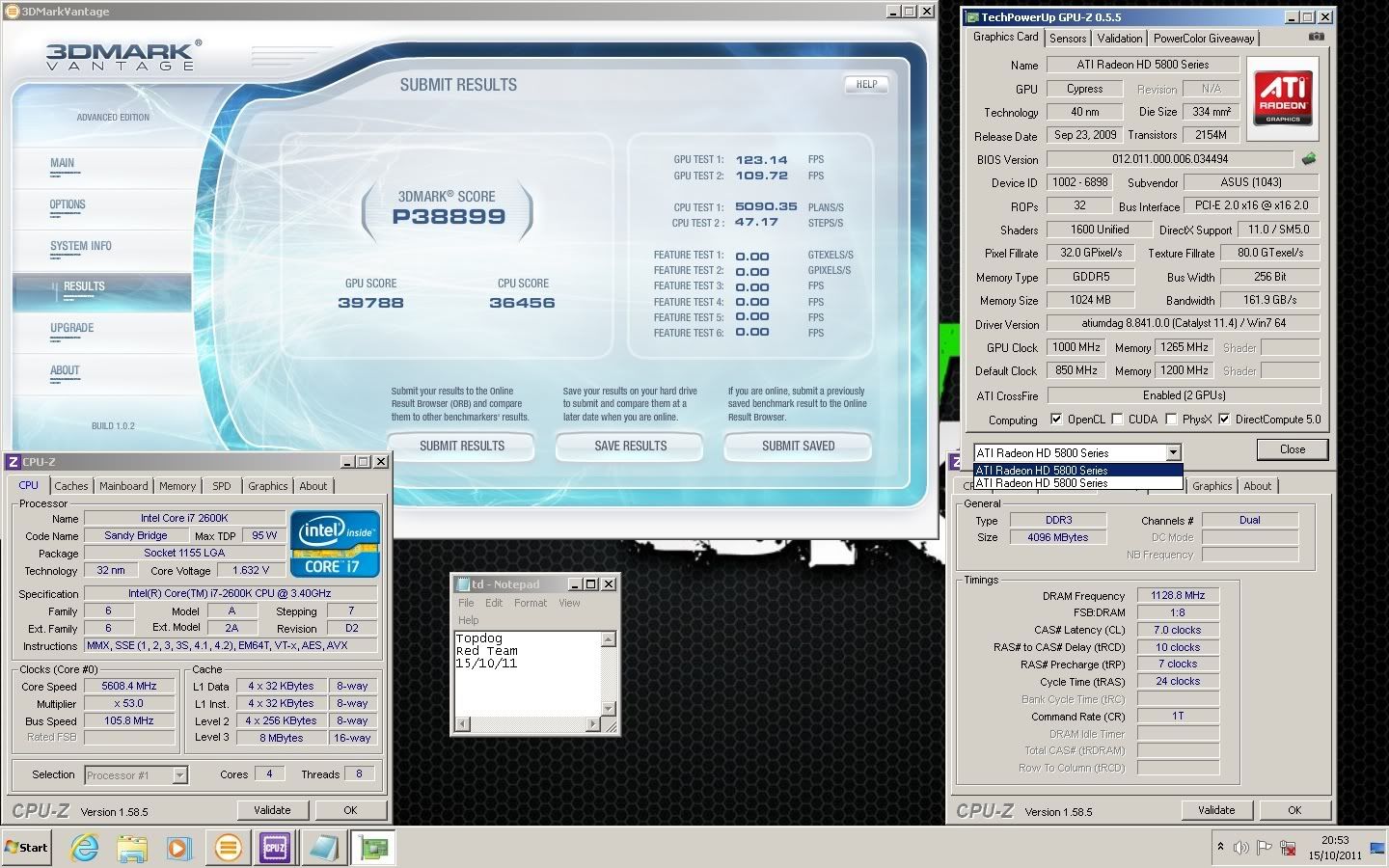The width and height of the screenshot is (1389, 868).
Task: Uncheck the DirectCompute 5.0 checkbox
Action: pyautogui.click(x=1224, y=420)
